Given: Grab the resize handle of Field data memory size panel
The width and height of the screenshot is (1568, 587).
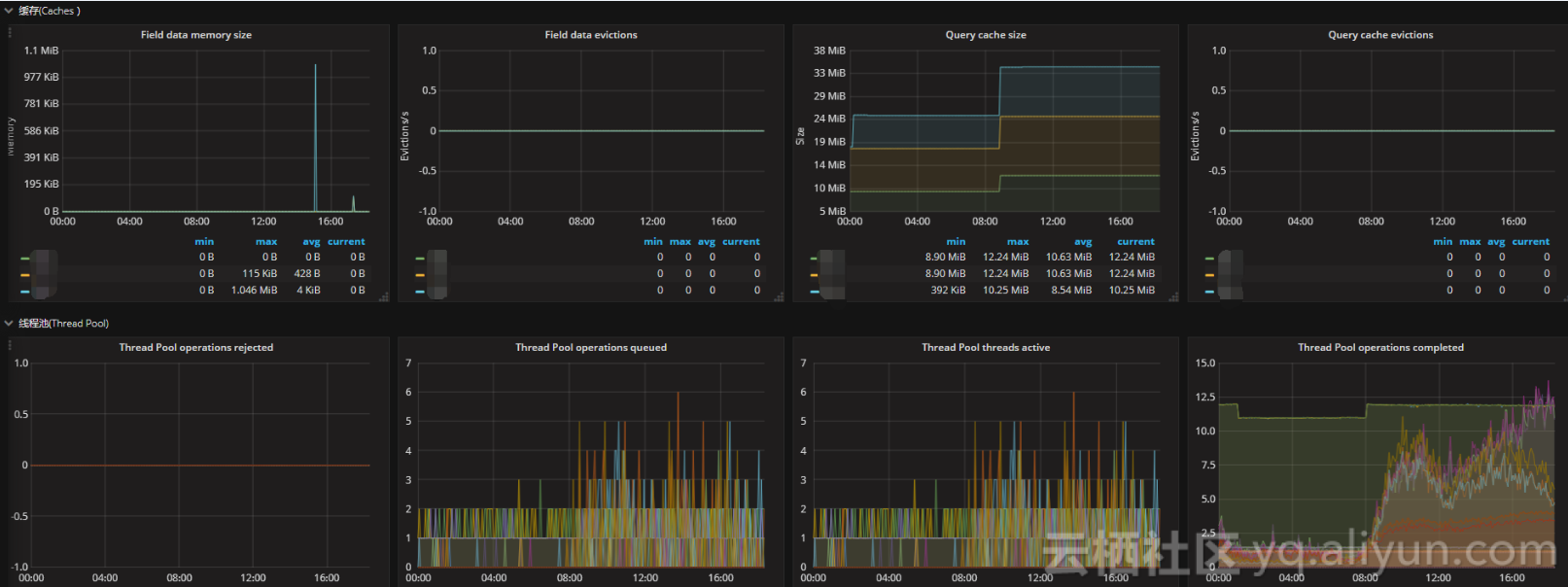Looking at the screenshot, I should 384,297.
